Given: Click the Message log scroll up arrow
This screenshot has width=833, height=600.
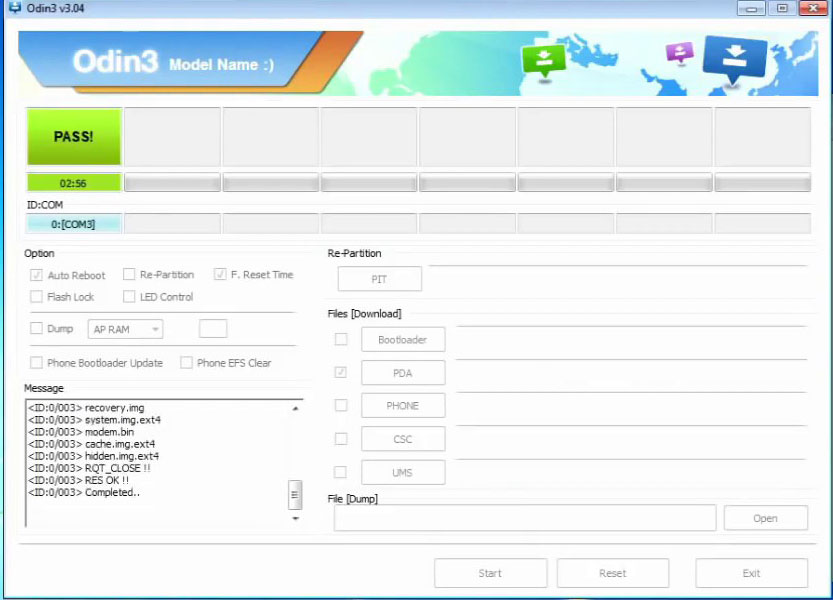Looking at the screenshot, I should [295, 408].
